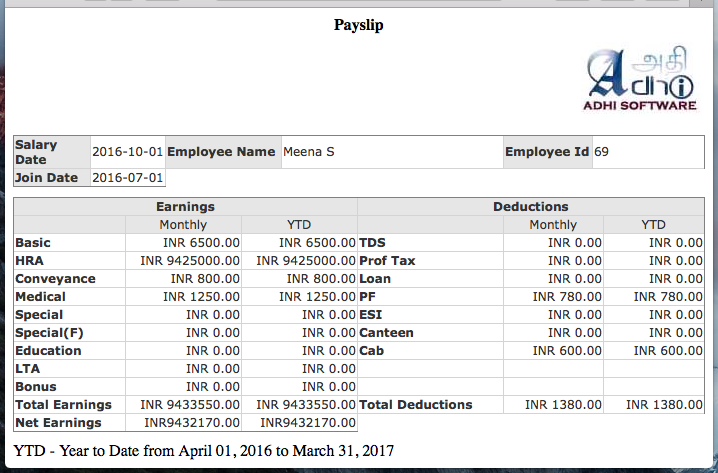This screenshot has width=718, height=473.
Task: Click the Employee Name label
Action: [x=221, y=152]
